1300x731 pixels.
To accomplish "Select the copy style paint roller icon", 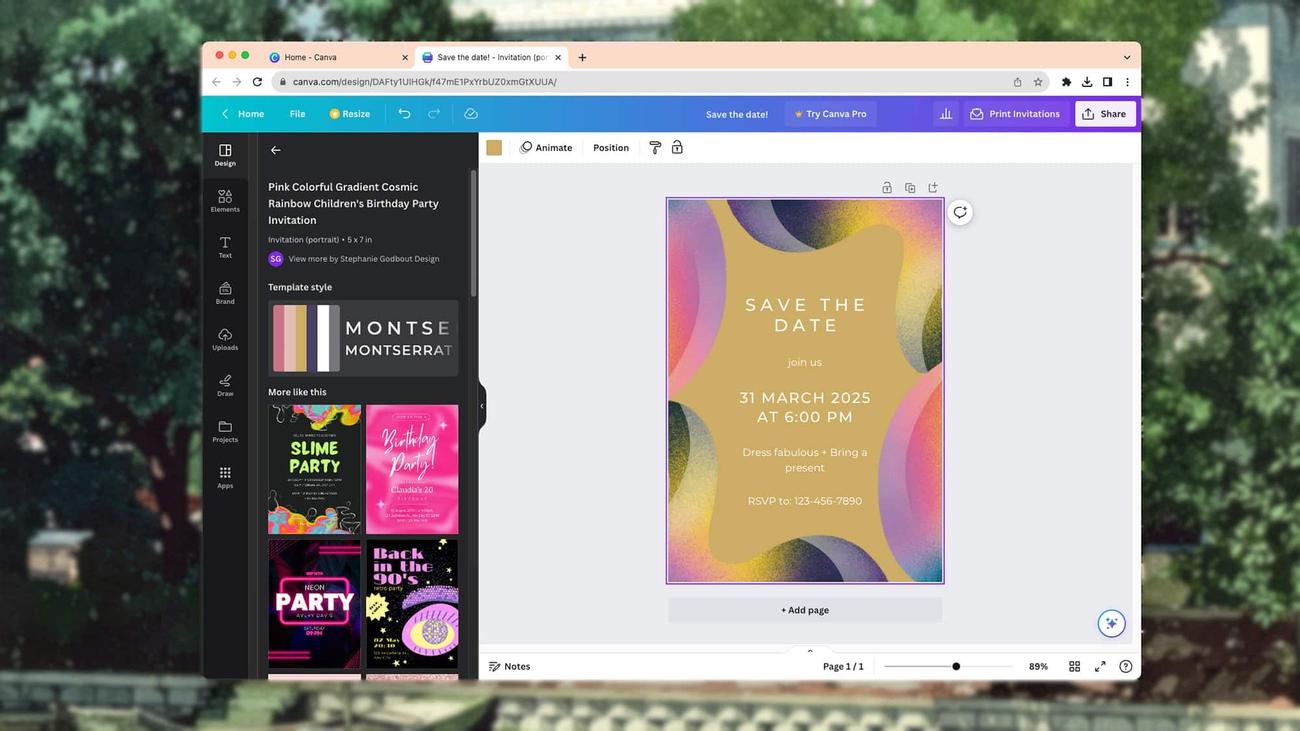I will [x=655, y=147].
